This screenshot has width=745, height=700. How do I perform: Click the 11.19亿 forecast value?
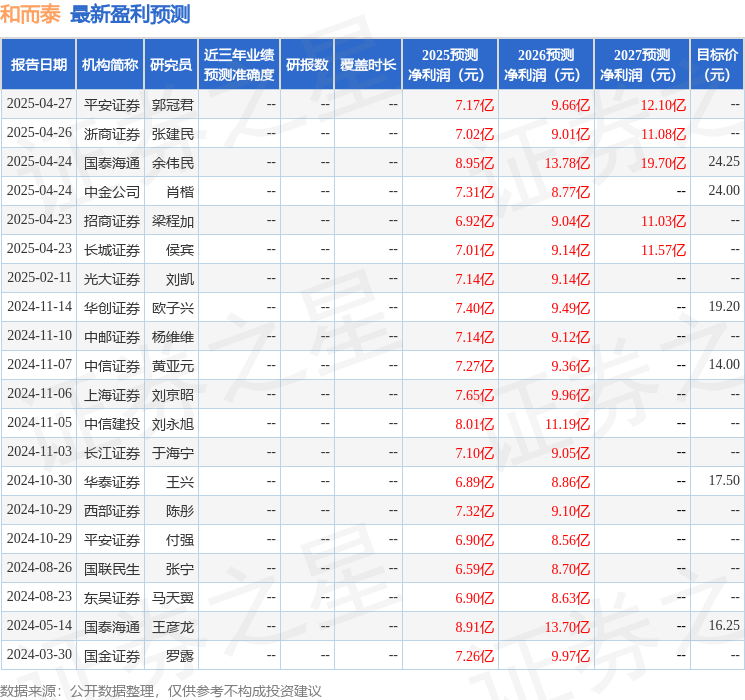[x=567, y=424]
